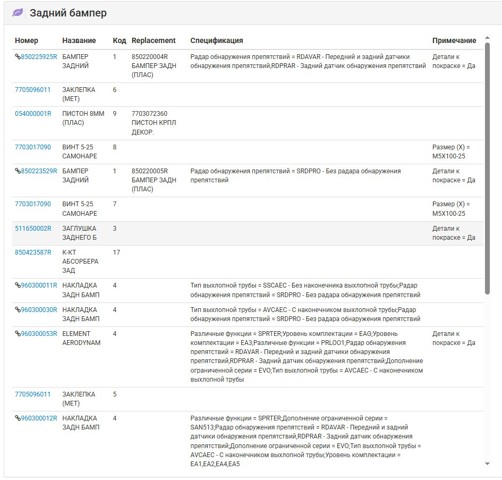The image size is (502, 480).
Task: Click the link icon before 960300012R
Action: point(18,418)
